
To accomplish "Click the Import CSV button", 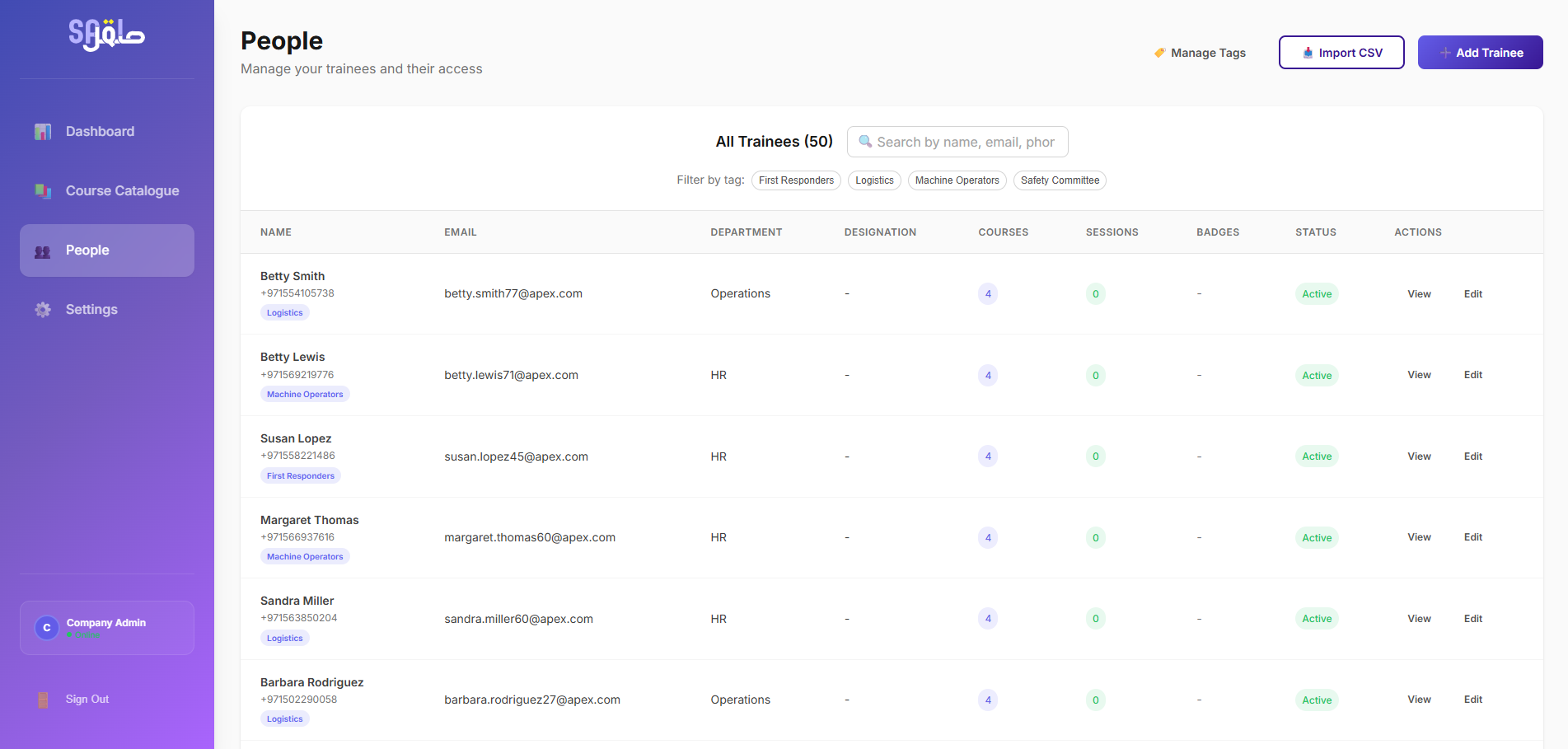I will tap(1341, 53).
